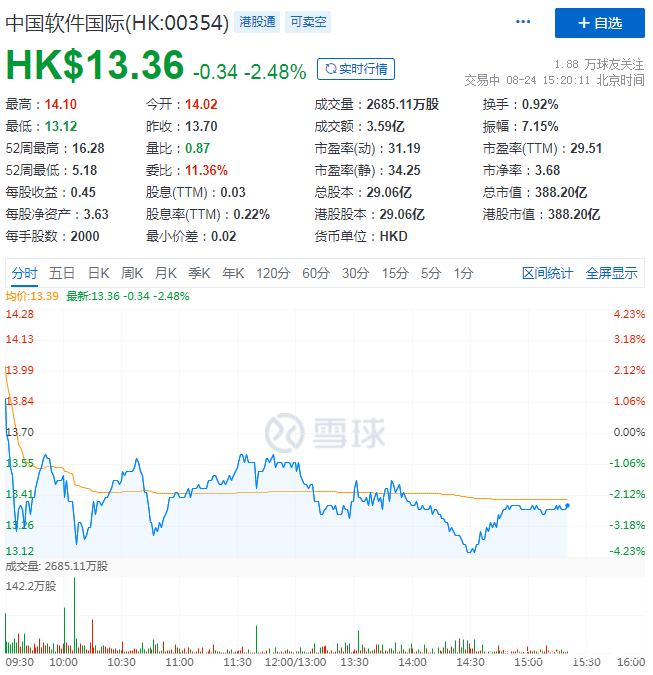This screenshot has width=653, height=675.
Task: Click the 4.23% top right axis label
Action: click(629, 314)
